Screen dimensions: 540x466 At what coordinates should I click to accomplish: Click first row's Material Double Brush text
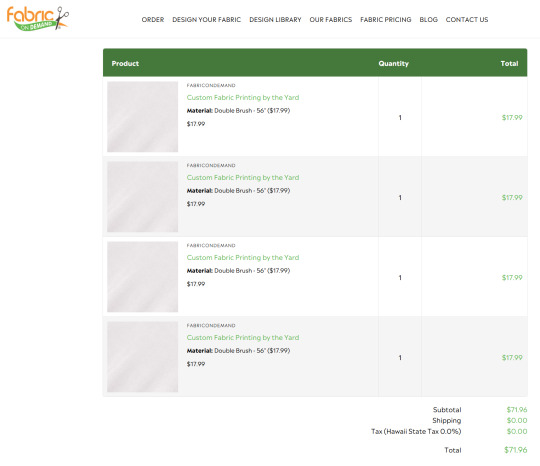[x=238, y=111]
